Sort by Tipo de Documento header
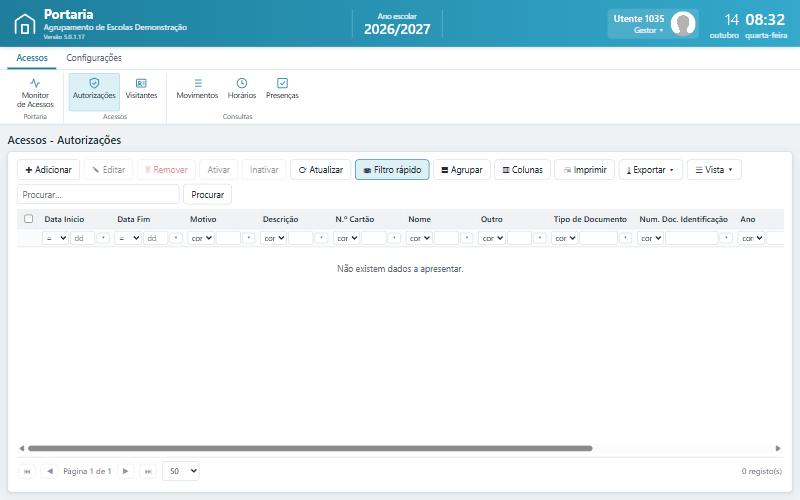 (590, 219)
